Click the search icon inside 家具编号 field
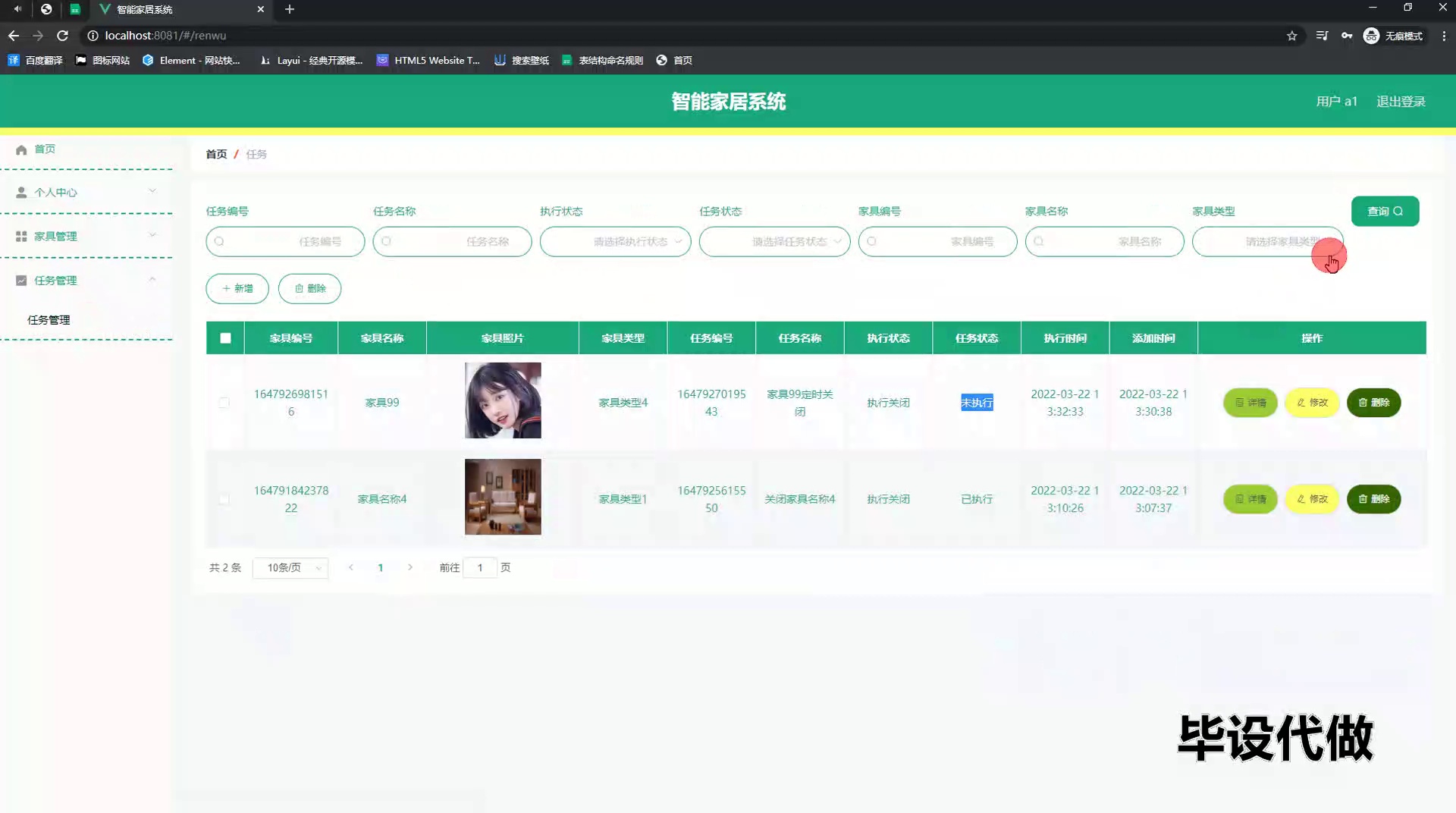 [x=871, y=242]
